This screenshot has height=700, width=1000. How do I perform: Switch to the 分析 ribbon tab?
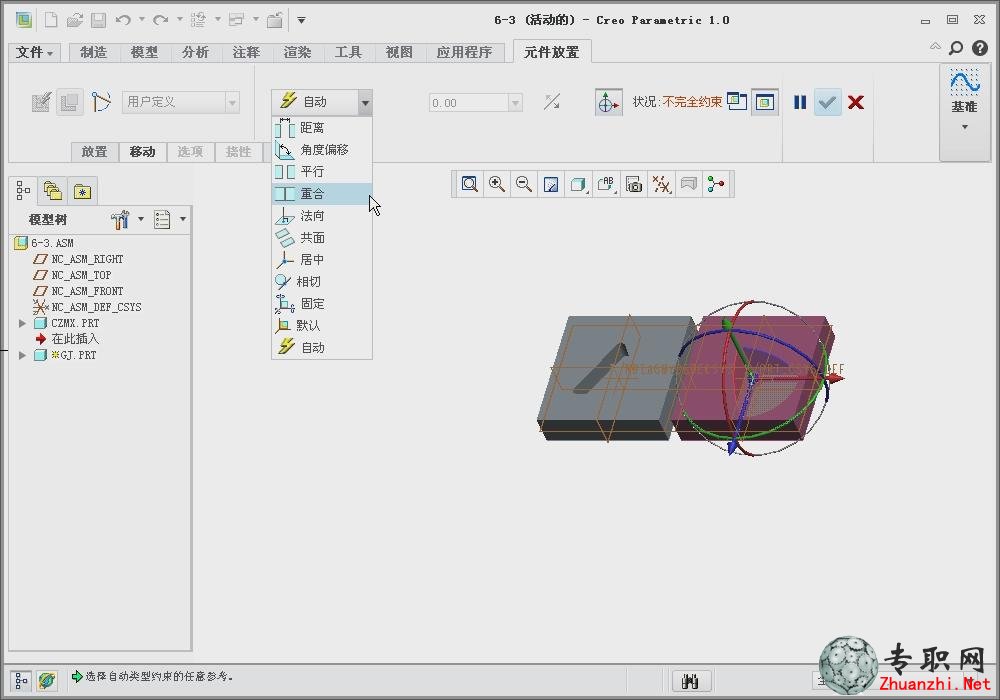(x=195, y=52)
